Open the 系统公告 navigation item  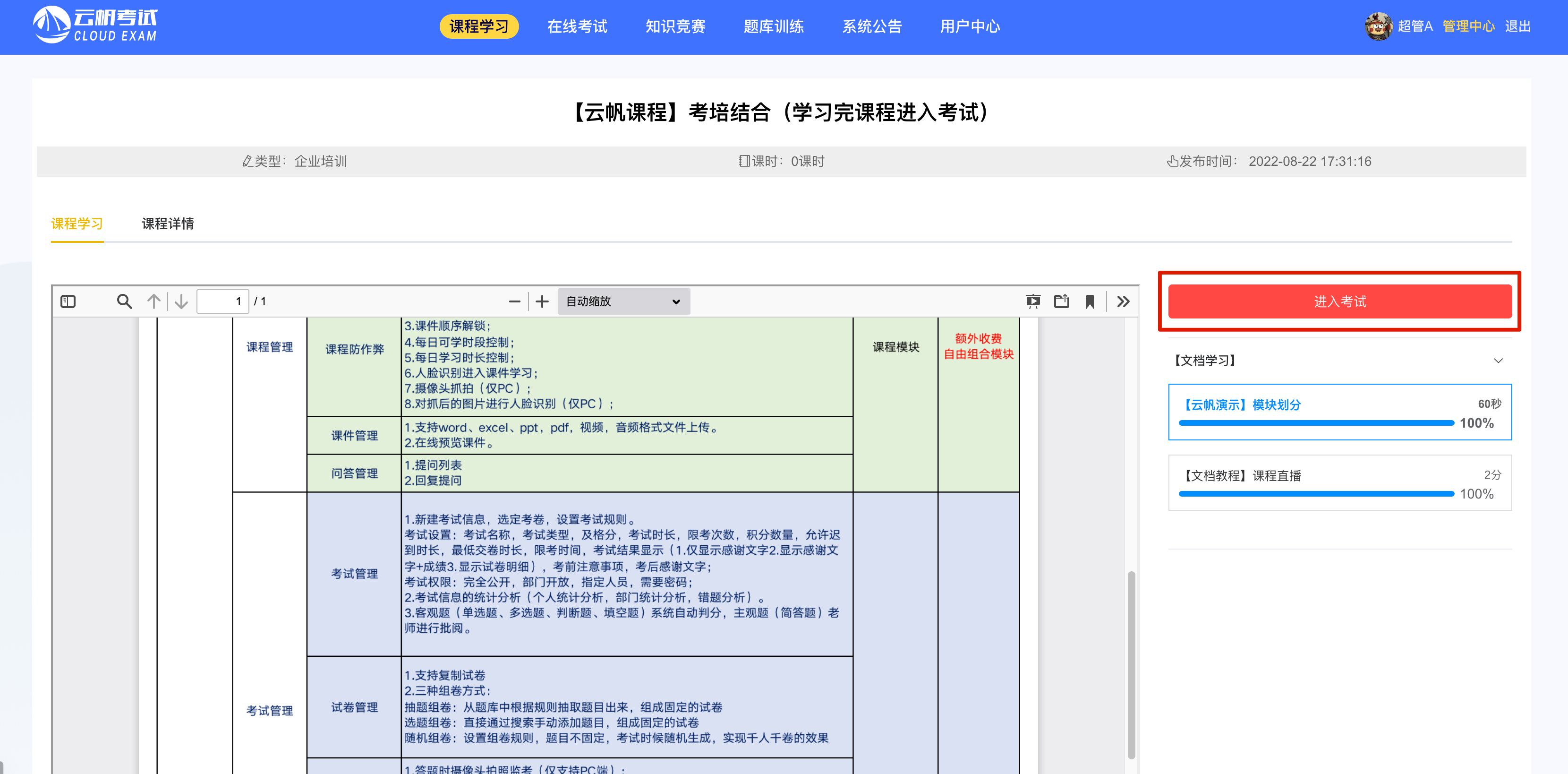(872, 26)
